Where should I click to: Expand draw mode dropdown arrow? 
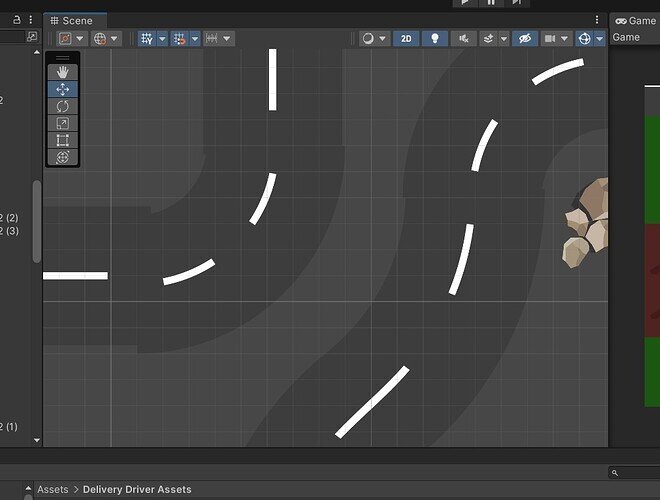coord(382,39)
